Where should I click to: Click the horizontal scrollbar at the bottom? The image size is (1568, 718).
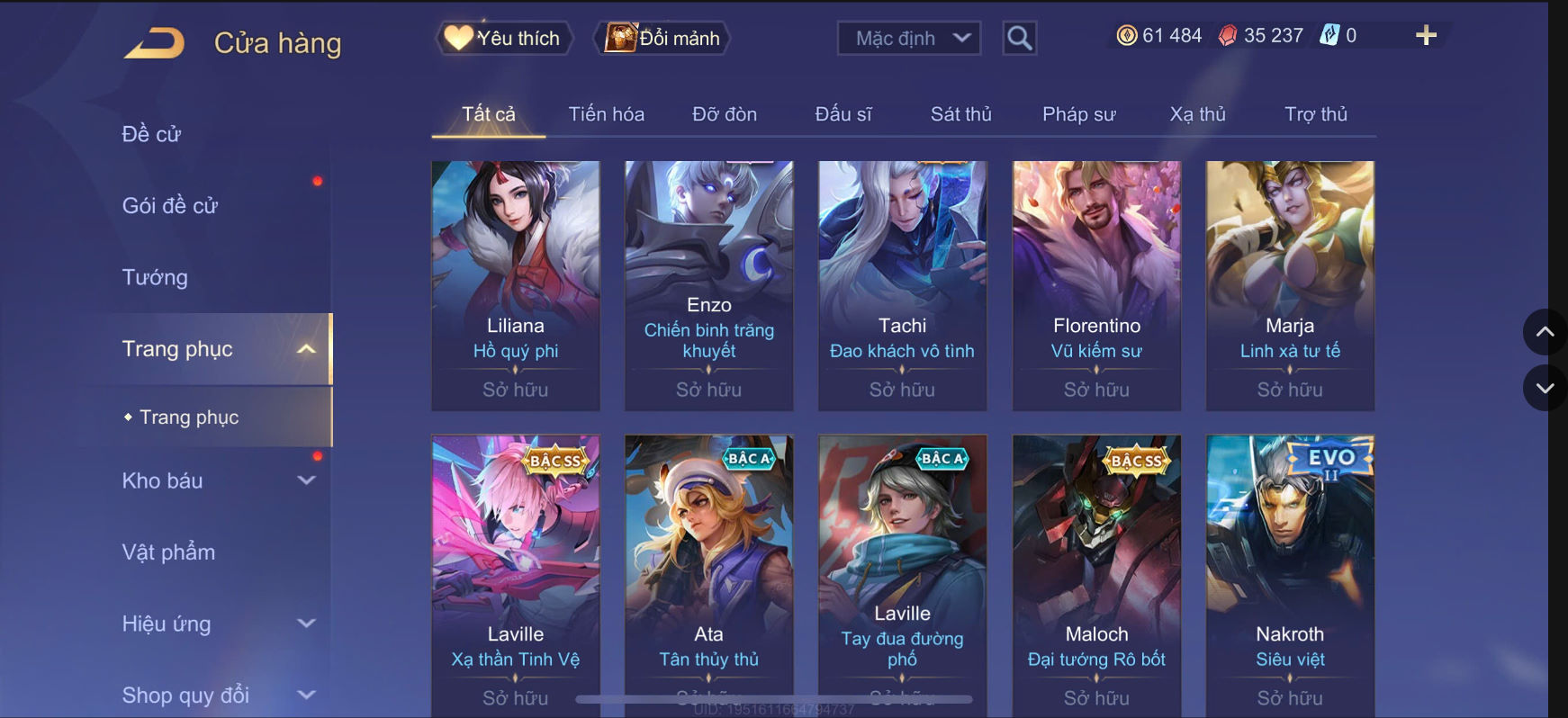click(774, 699)
